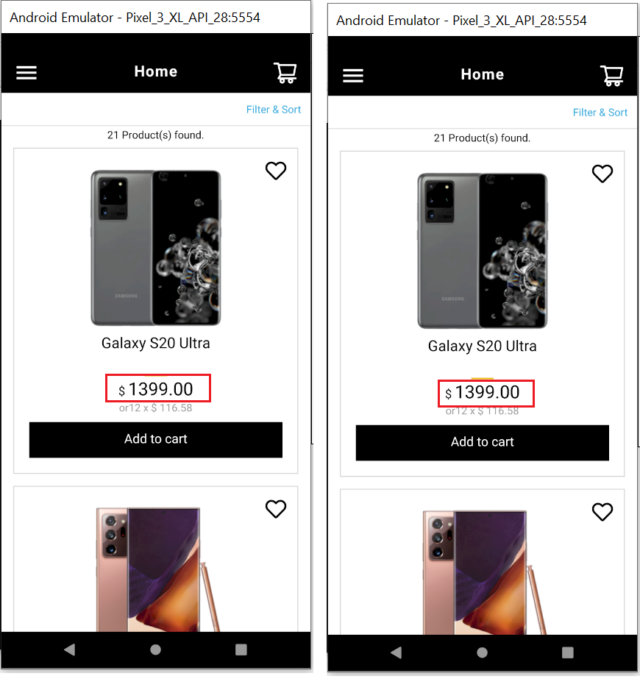
Task: Favorite Galaxy S20 Ultra in left emulator
Action: point(276,171)
